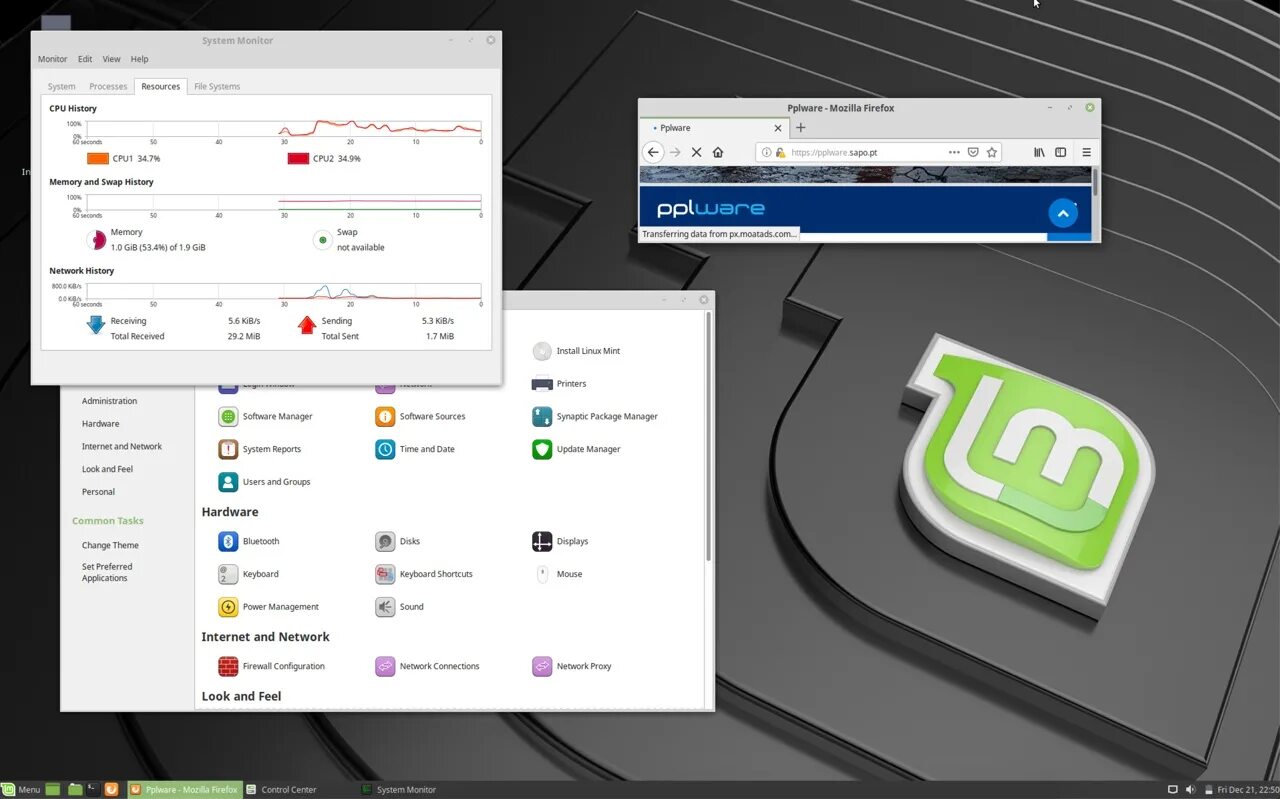Go to Firefox home page

pyautogui.click(x=718, y=152)
